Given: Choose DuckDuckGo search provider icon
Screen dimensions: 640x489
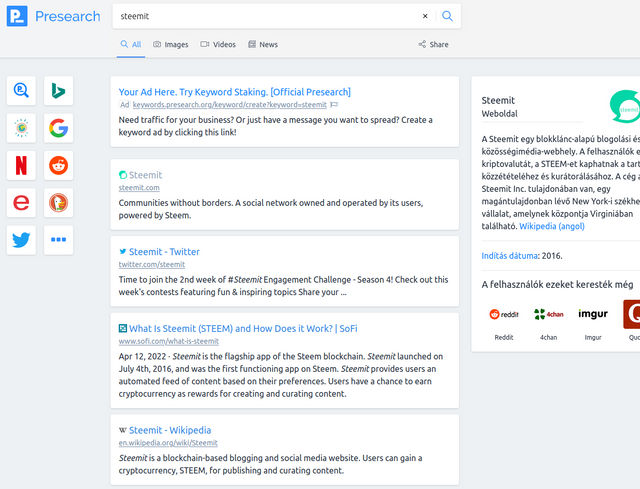Looking at the screenshot, I should pos(58,202).
